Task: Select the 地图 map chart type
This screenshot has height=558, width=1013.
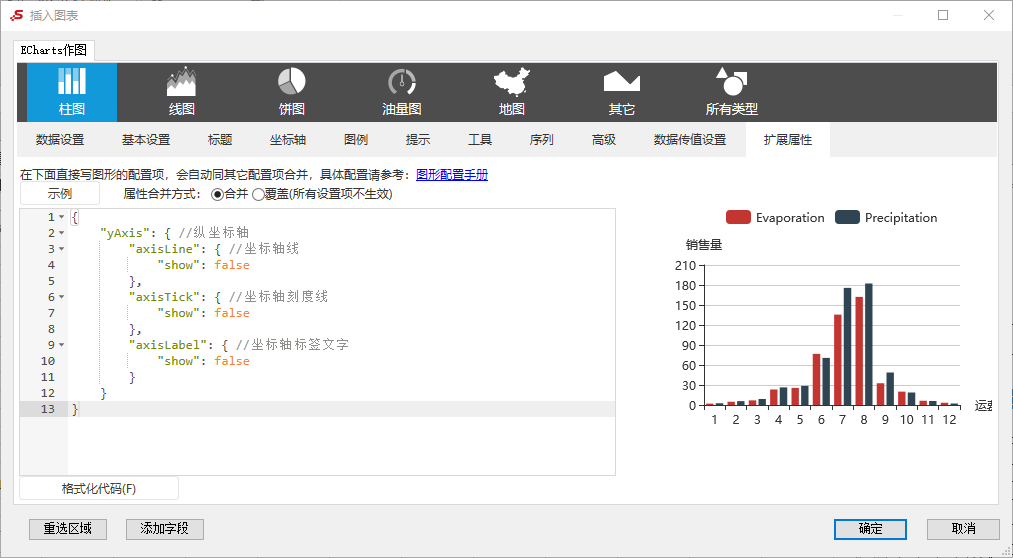Action: click(x=512, y=92)
